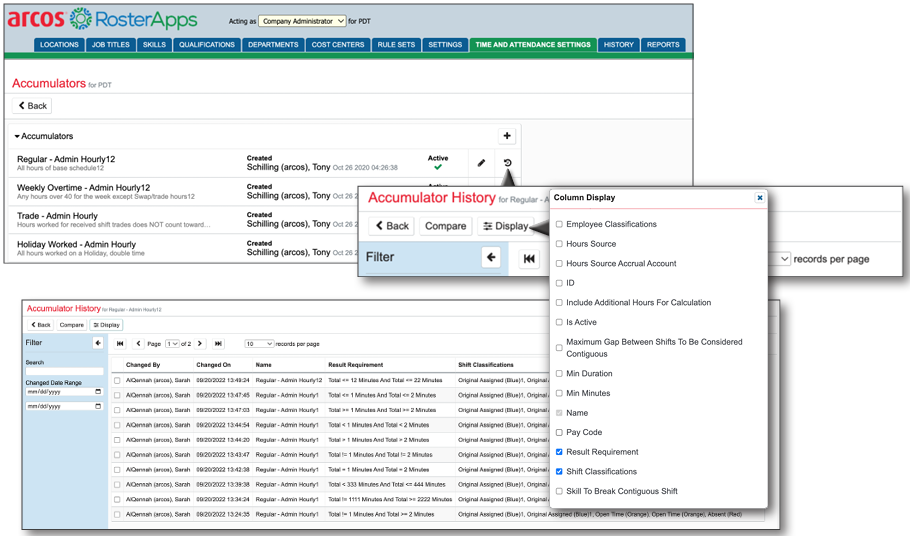
Task: Click the Search field in Filter panel
Action: 64,371
